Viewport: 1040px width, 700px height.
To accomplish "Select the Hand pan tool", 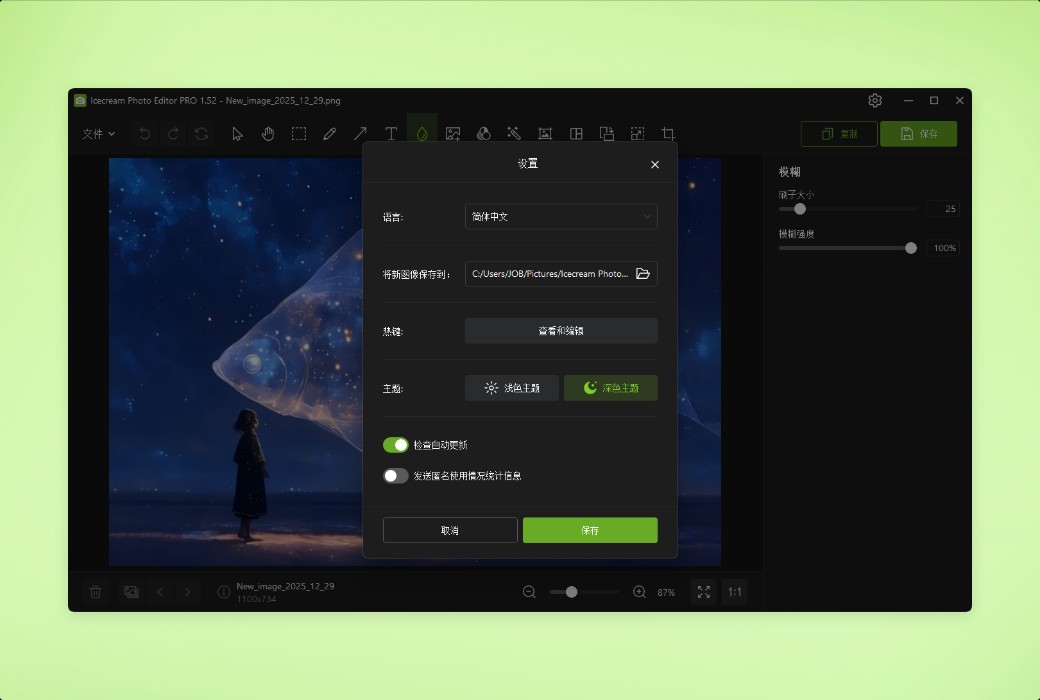I will point(268,133).
